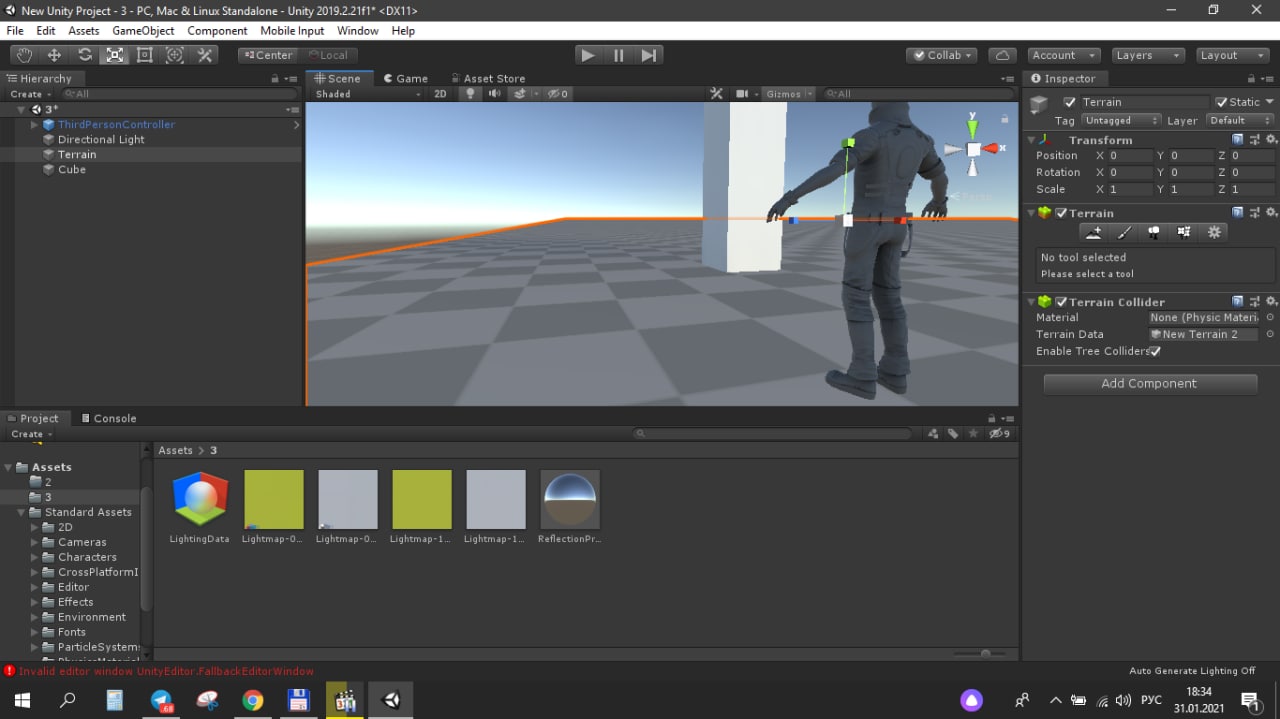Toggle pivot rotation Local button

pos(328,55)
